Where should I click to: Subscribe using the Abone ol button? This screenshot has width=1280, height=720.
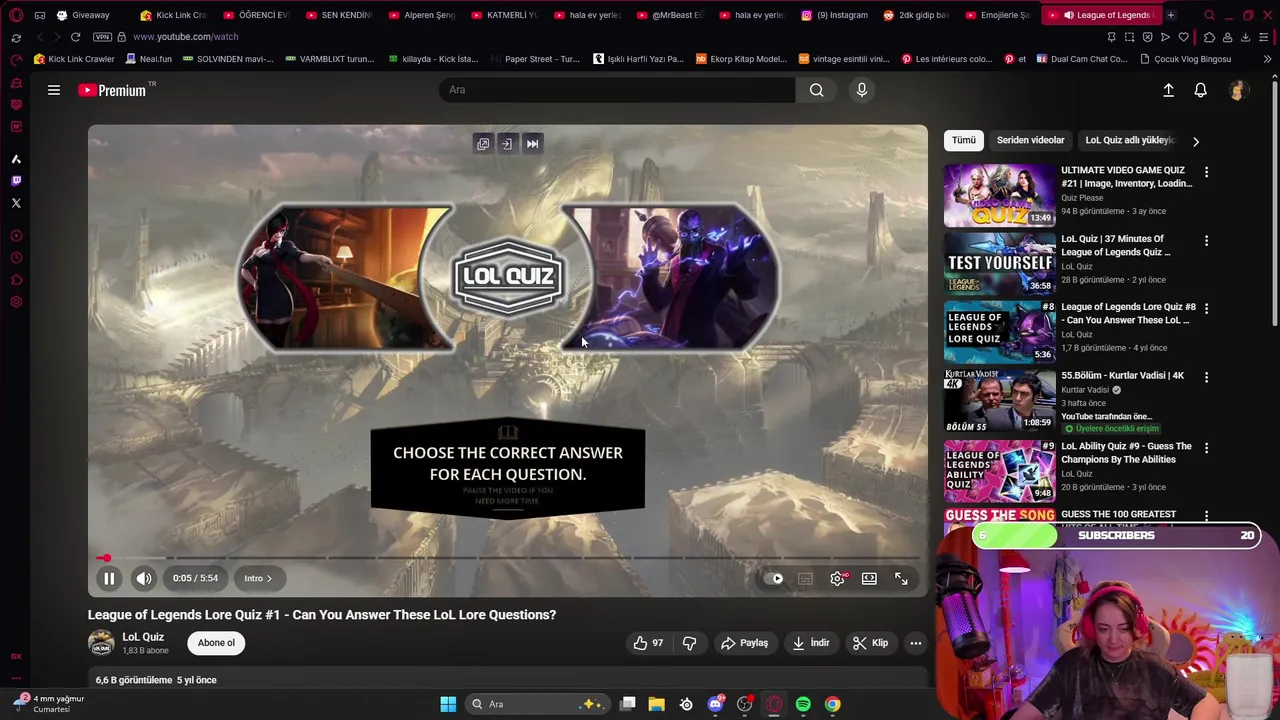click(x=216, y=643)
